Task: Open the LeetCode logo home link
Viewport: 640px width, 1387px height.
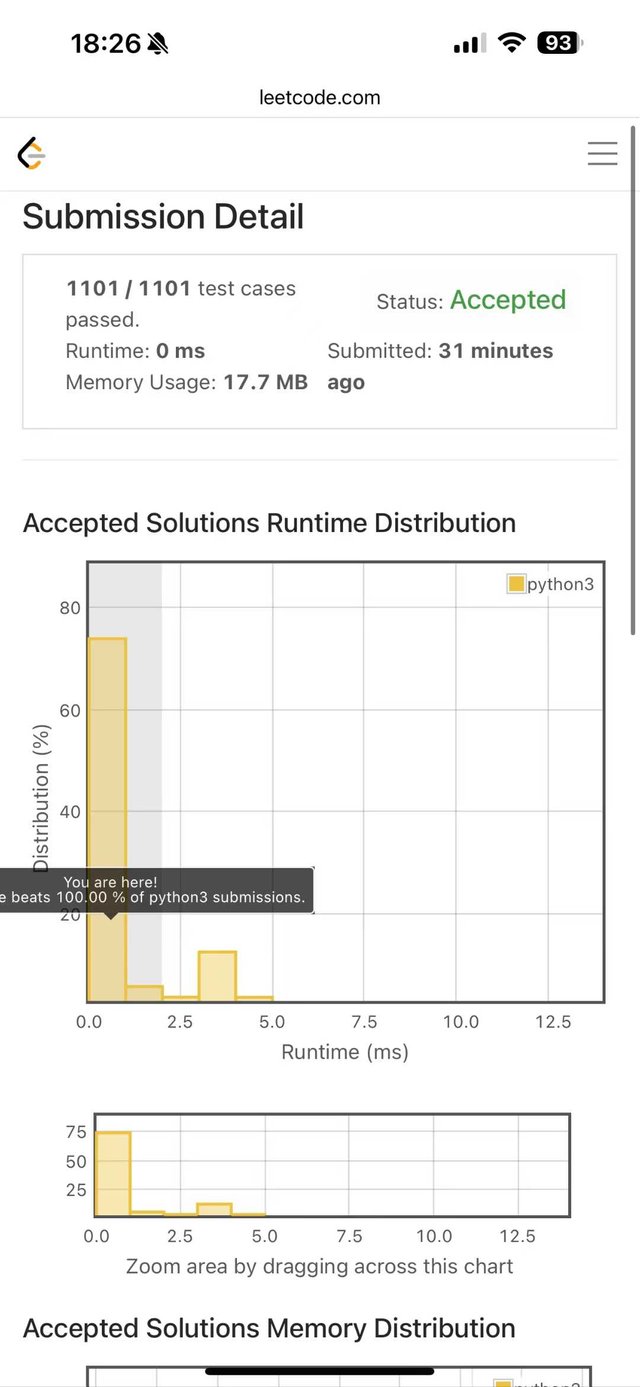Action: (x=31, y=154)
